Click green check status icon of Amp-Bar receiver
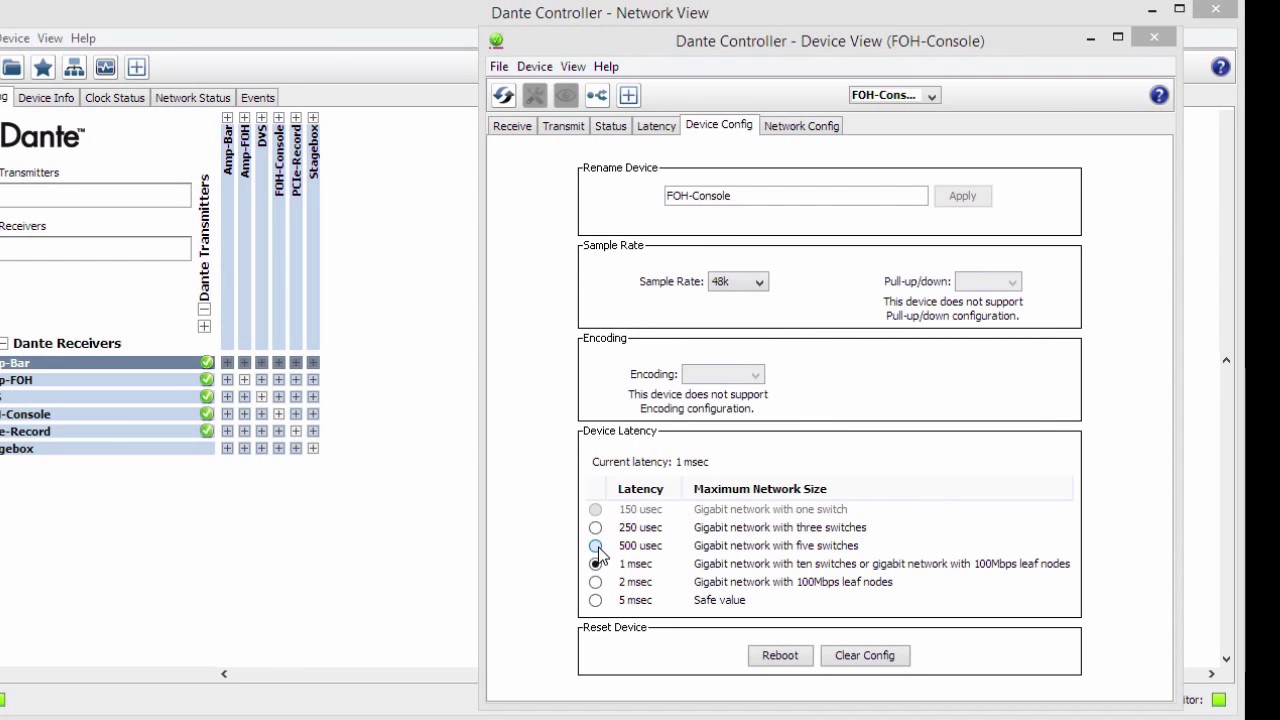The height and width of the screenshot is (720, 1280). point(207,362)
